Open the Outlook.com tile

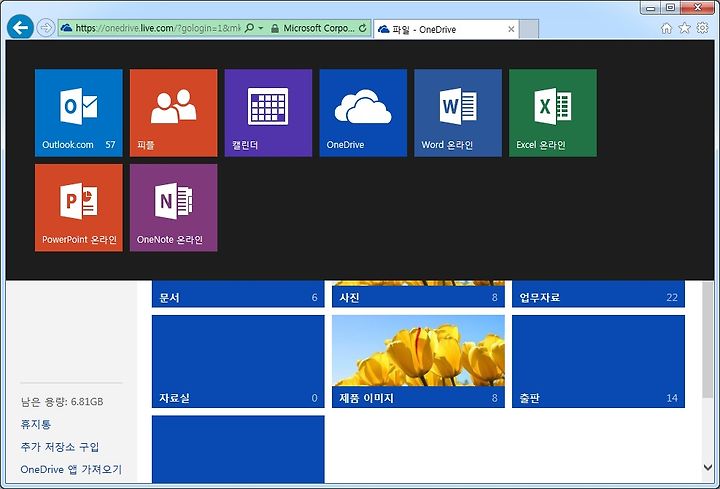tap(79, 113)
